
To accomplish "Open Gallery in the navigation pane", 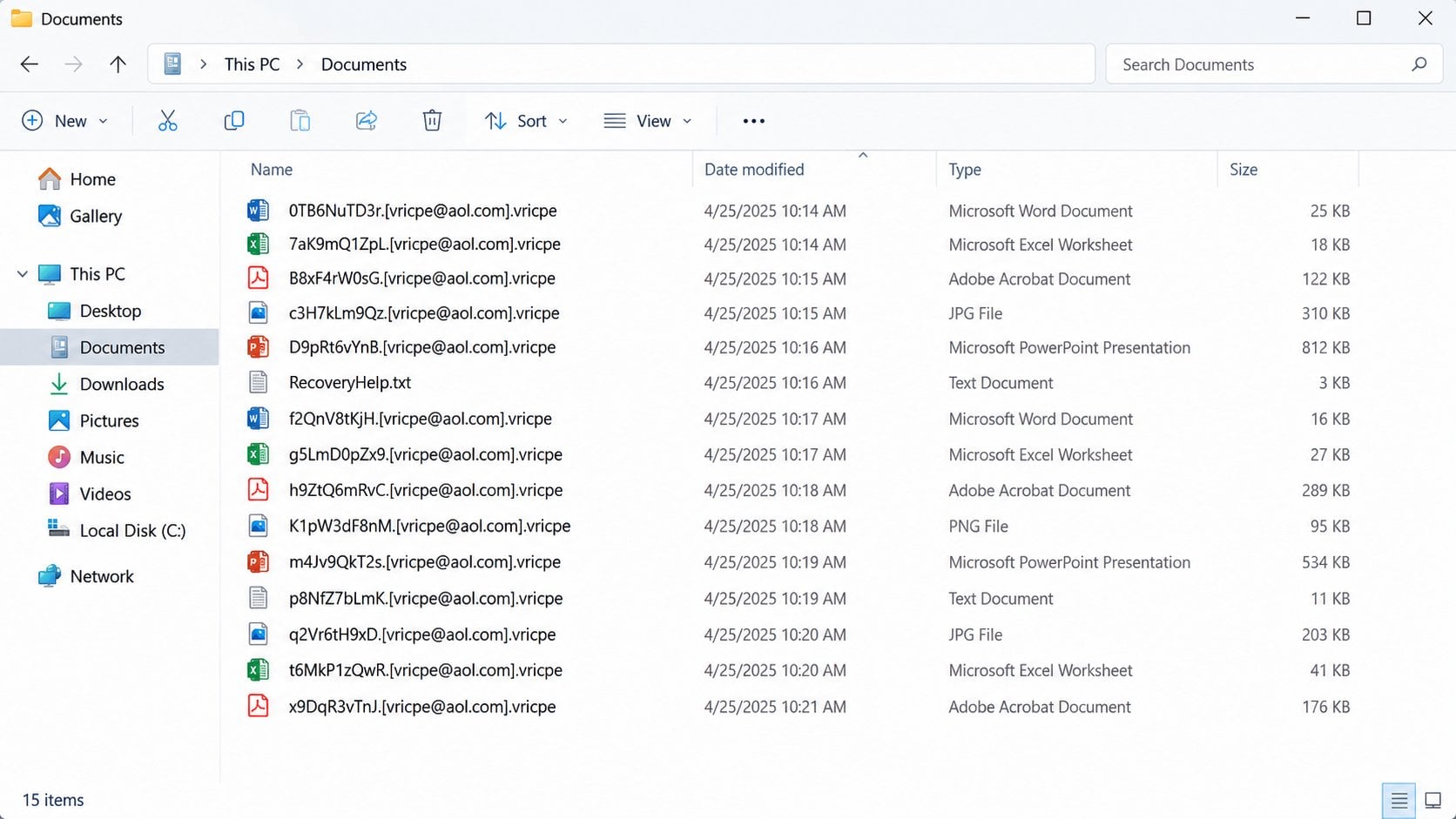I will tap(80, 216).
